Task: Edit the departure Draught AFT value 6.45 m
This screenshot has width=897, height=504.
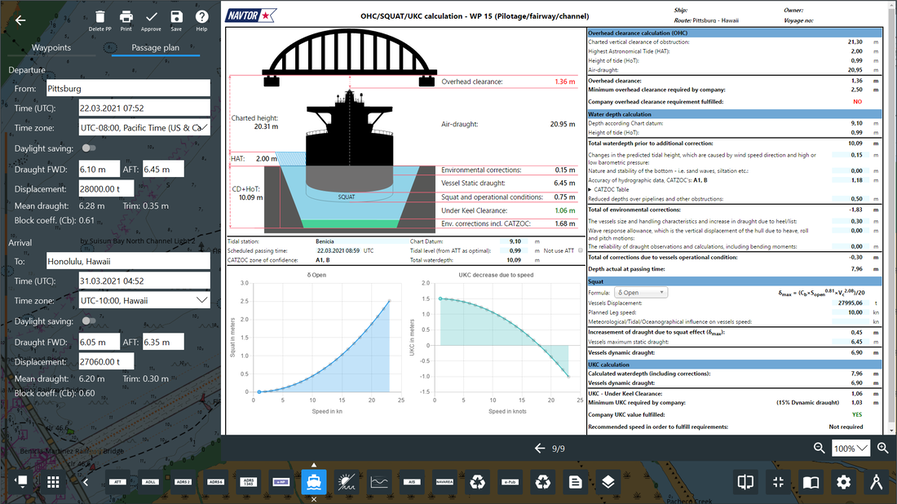Action: coord(163,169)
